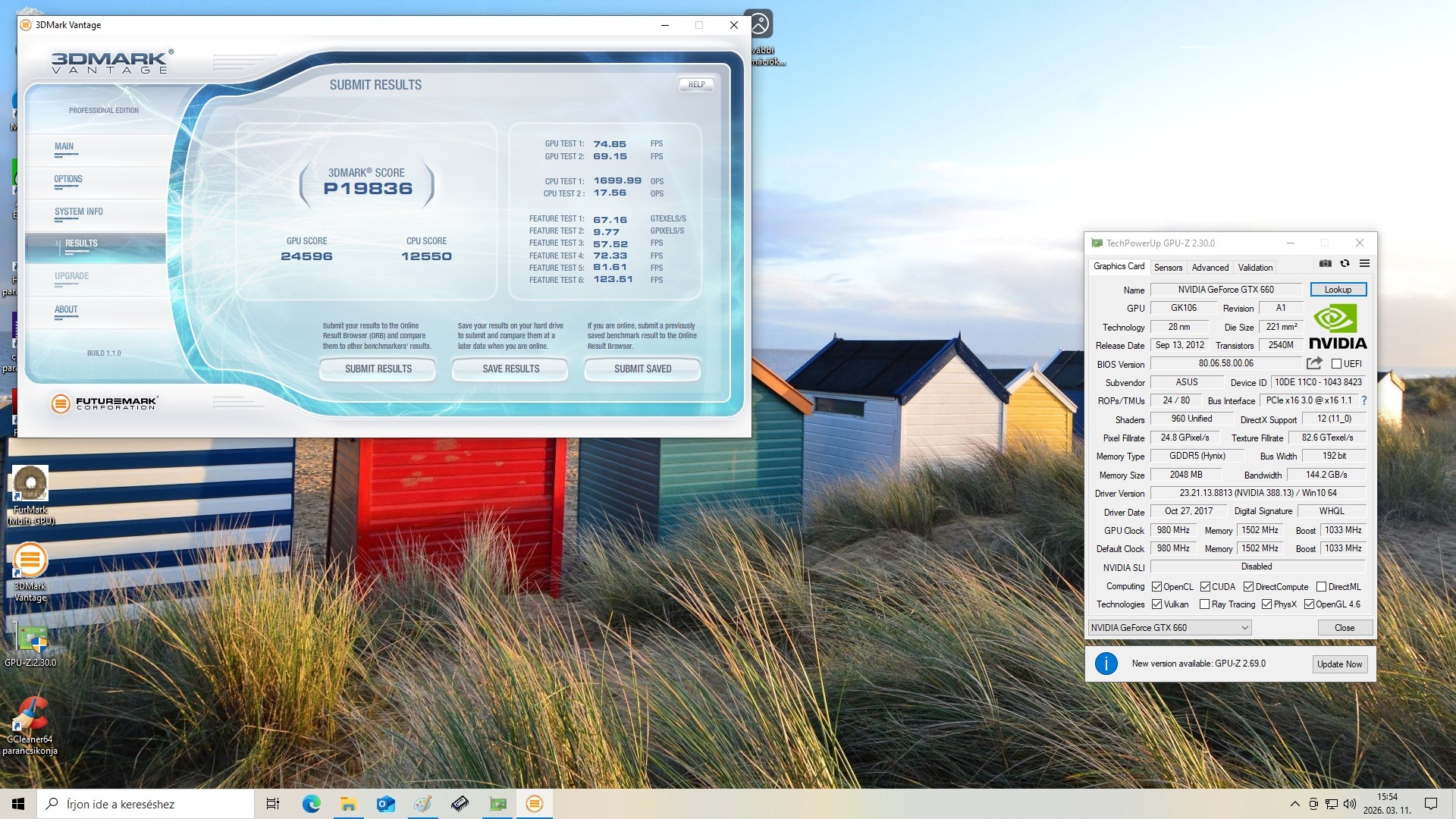Toggle the UEFI checkbox
This screenshot has width=1456, height=819.
pyautogui.click(x=1337, y=364)
